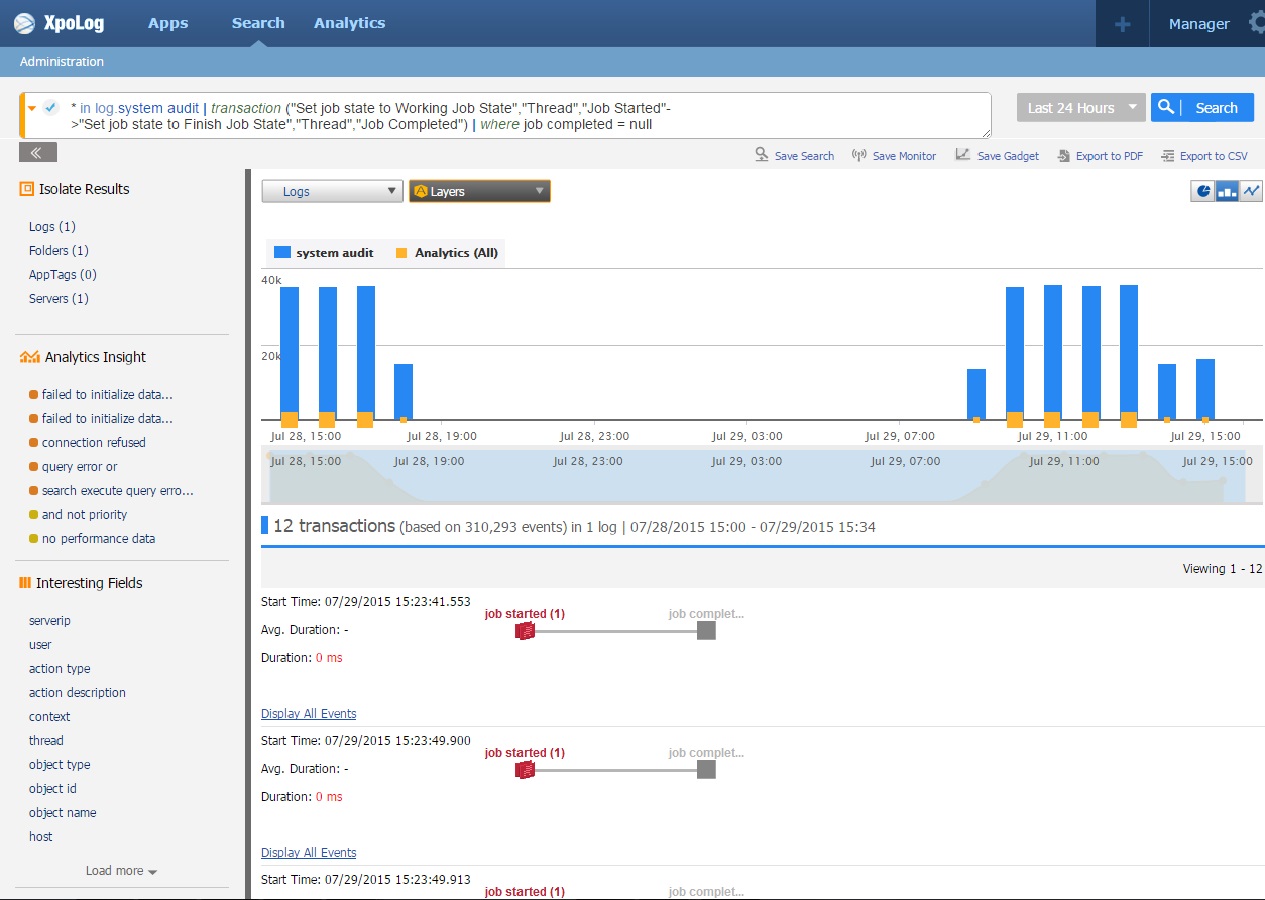
Task: Expand the Last 24 Hours time range
Action: click(1080, 108)
